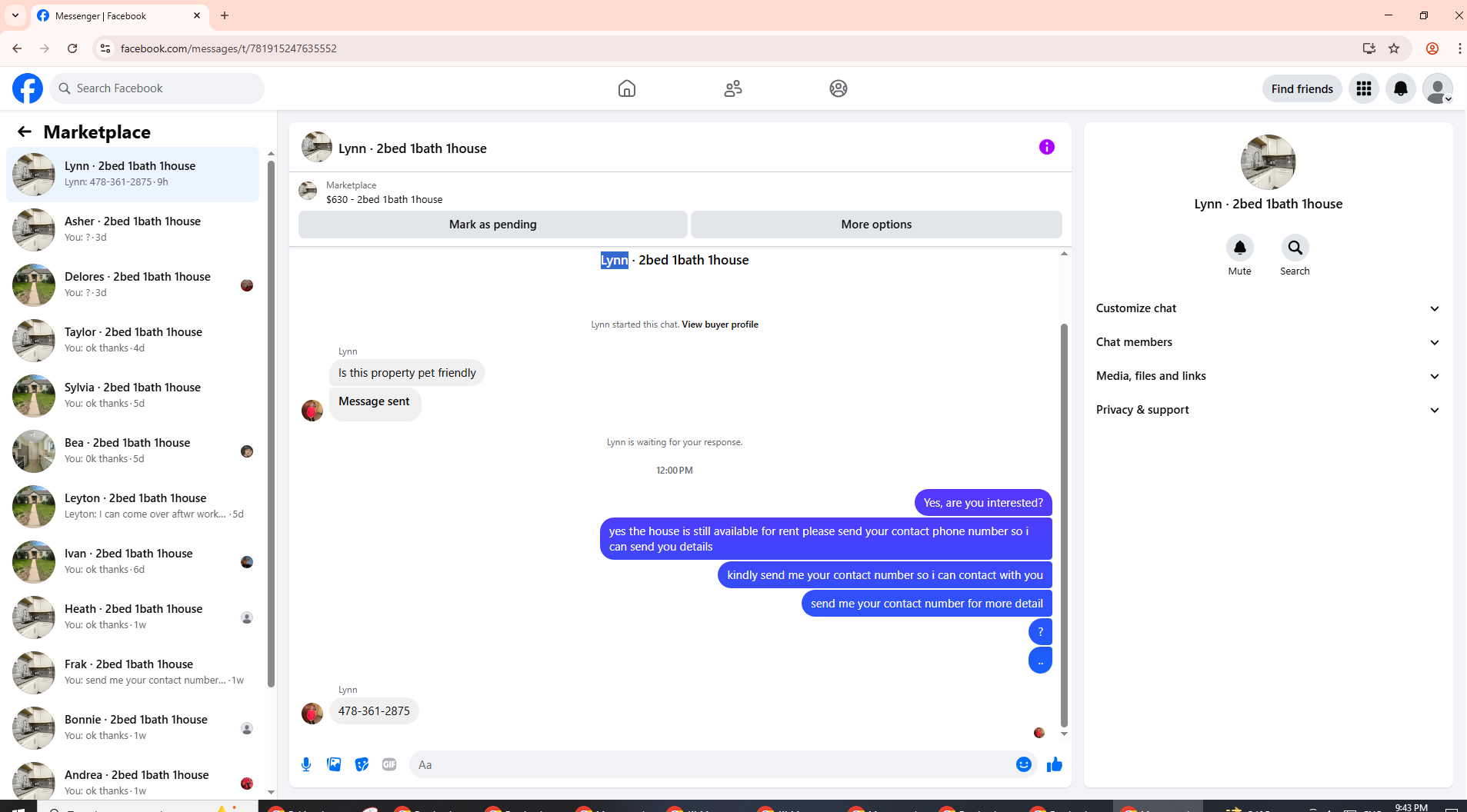Click the Mark as pending button
The width and height of the screenshot is (1467, 812).
(493, 225)
